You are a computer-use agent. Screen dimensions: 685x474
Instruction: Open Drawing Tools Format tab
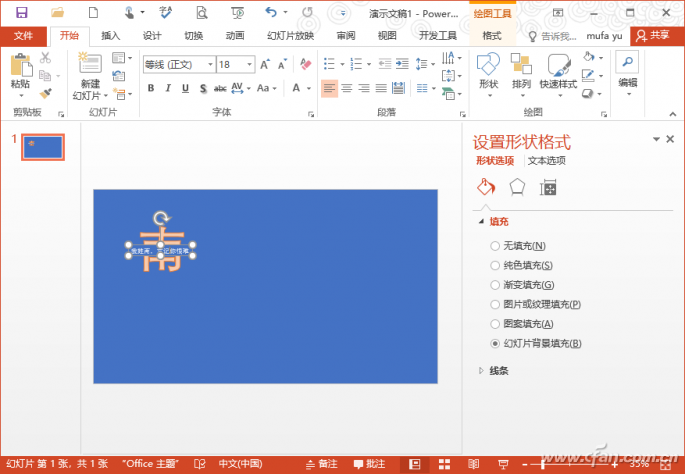coord(492,36)
